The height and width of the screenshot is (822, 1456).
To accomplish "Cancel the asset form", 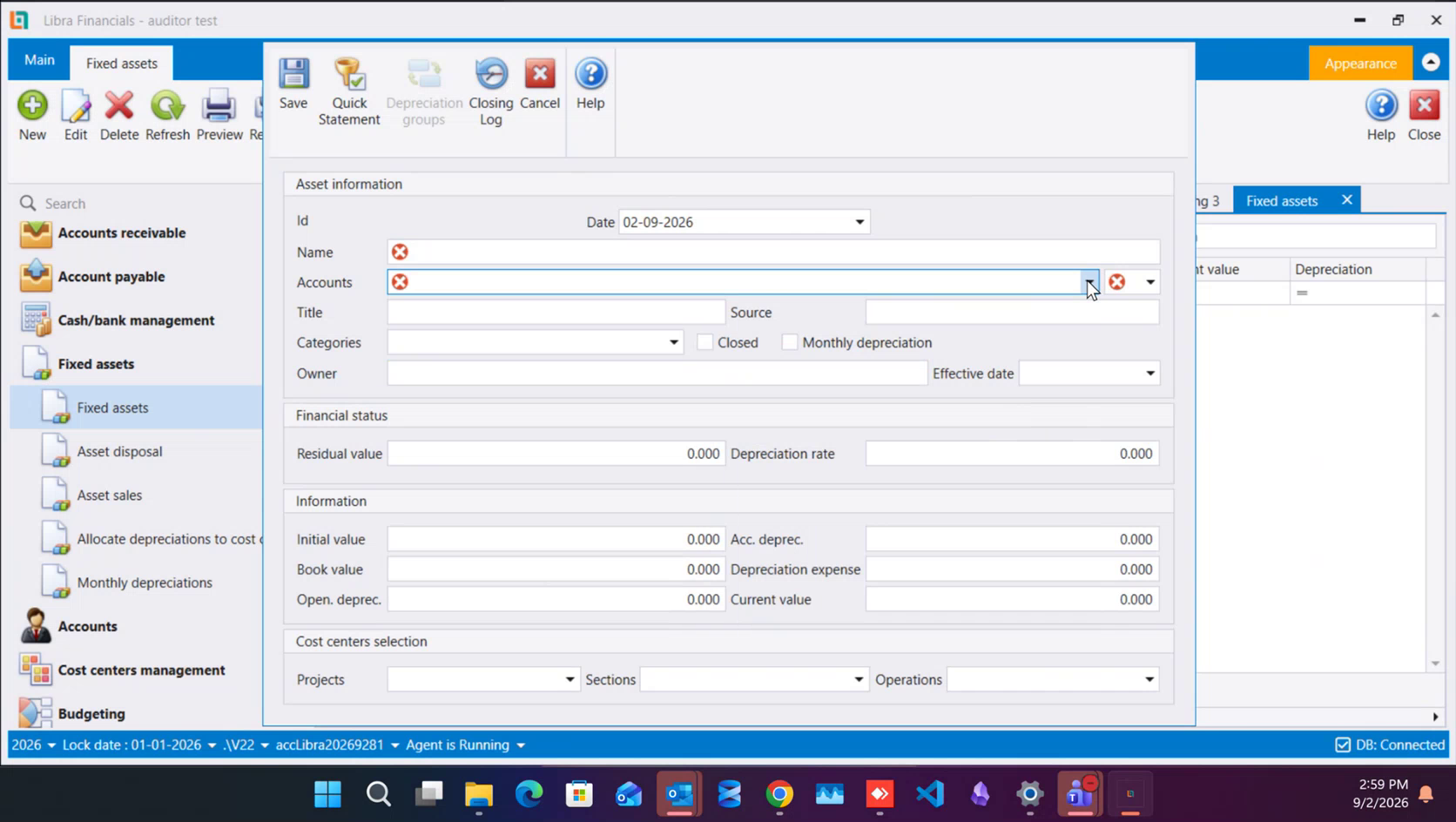I will click(x=540, y=84).
